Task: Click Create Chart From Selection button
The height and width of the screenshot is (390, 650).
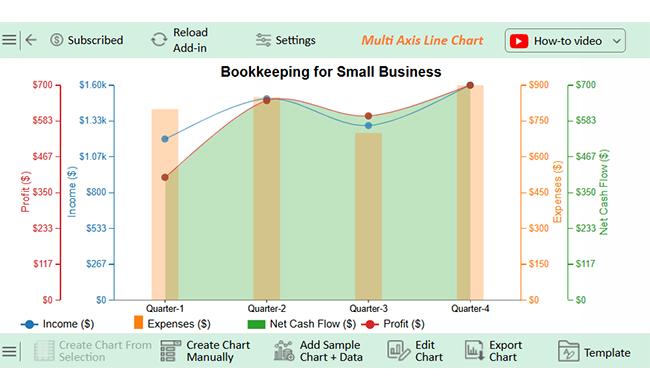Action: point(92,351)
